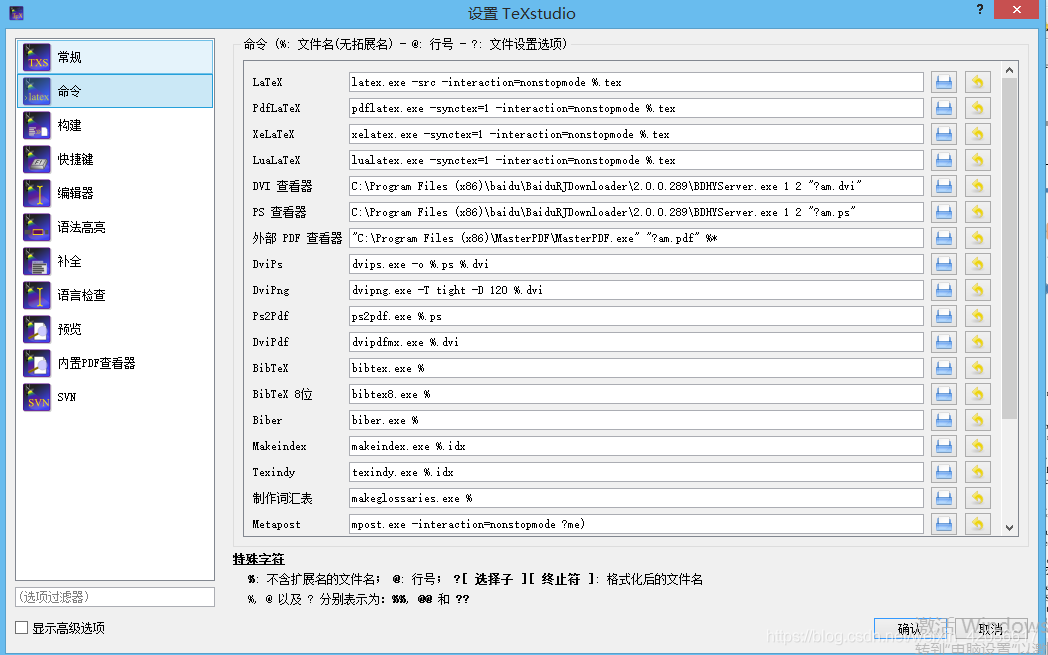Reset DviPs command to default
1048x655 pixels.
click(x=977, y=264)
